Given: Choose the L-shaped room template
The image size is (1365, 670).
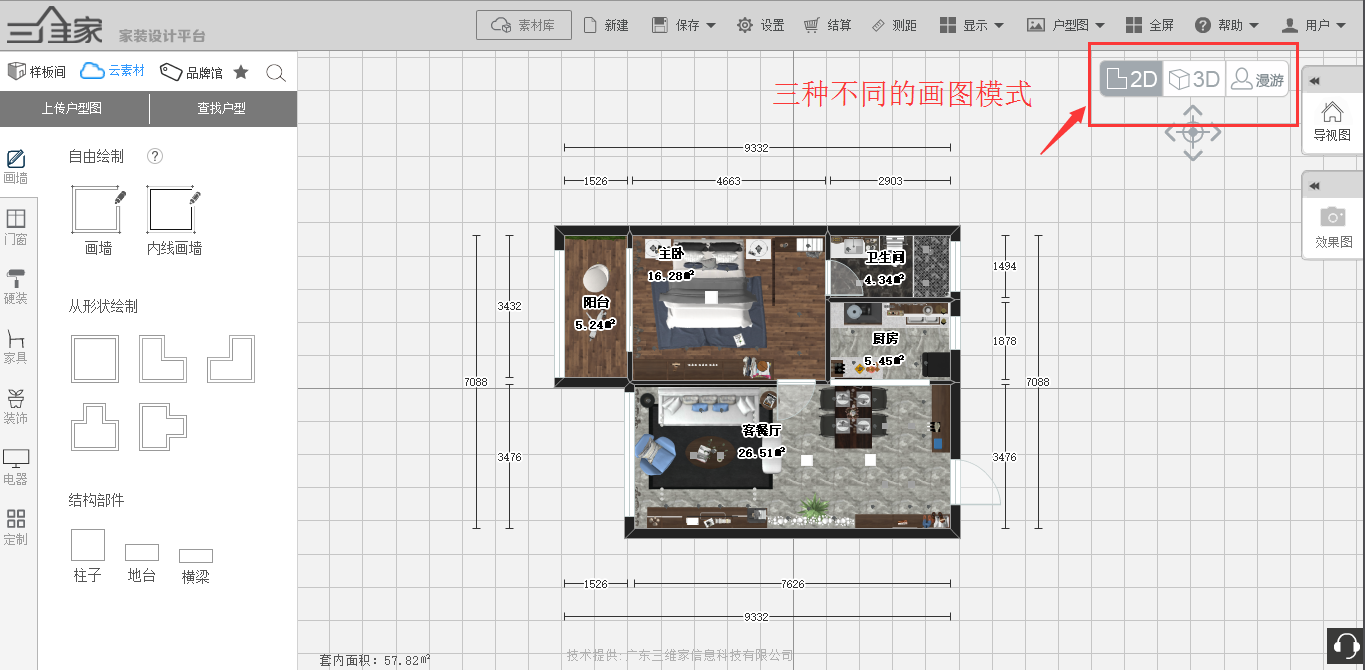Looking at the screenshot, I should click(162, 359).
